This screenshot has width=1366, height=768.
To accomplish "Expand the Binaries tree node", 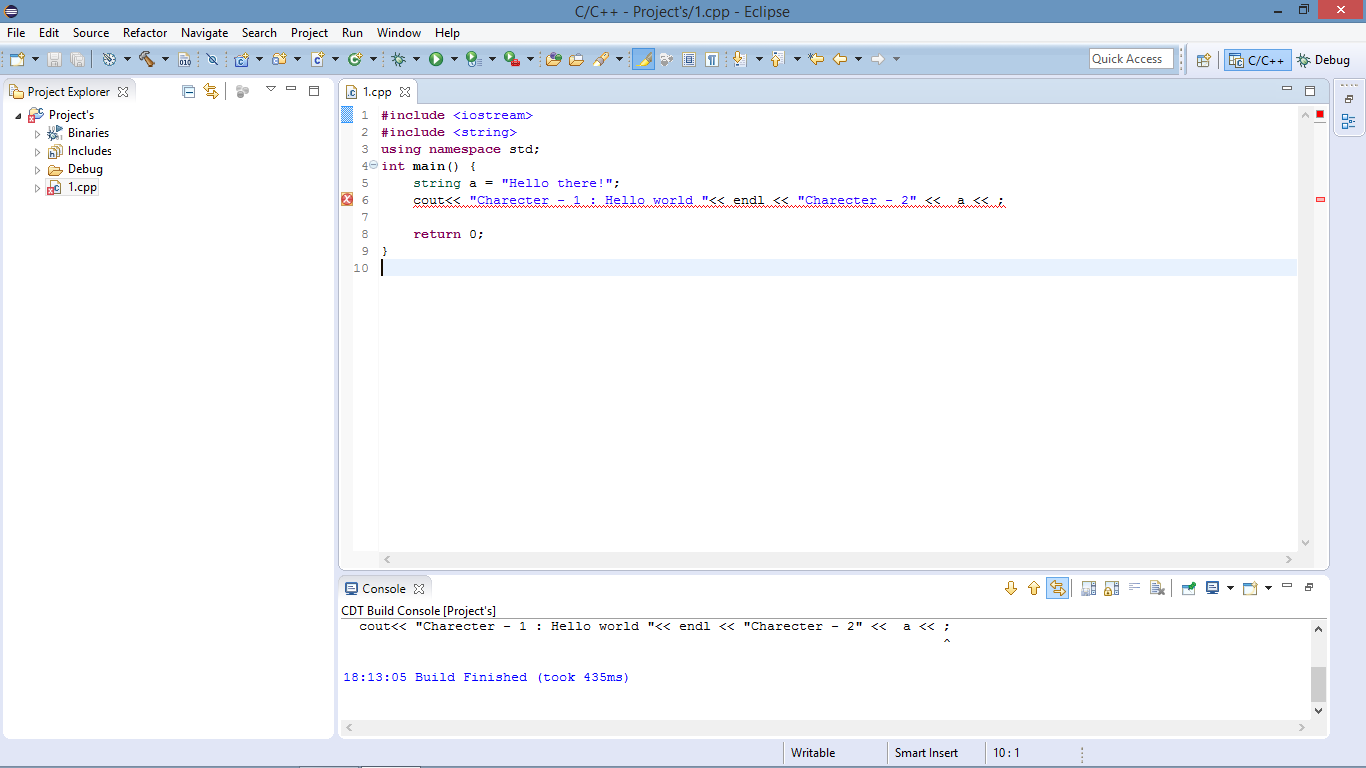I will coord(38,133).
